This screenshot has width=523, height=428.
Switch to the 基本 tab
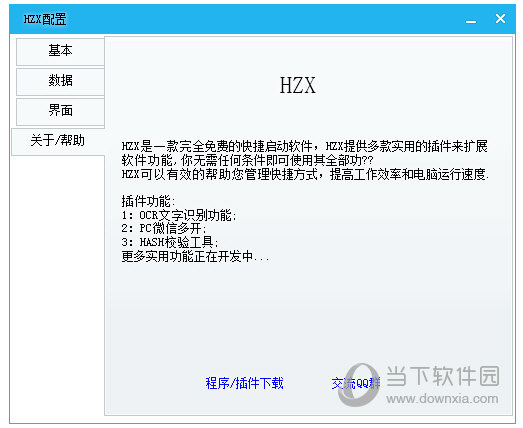coord(60,52)
